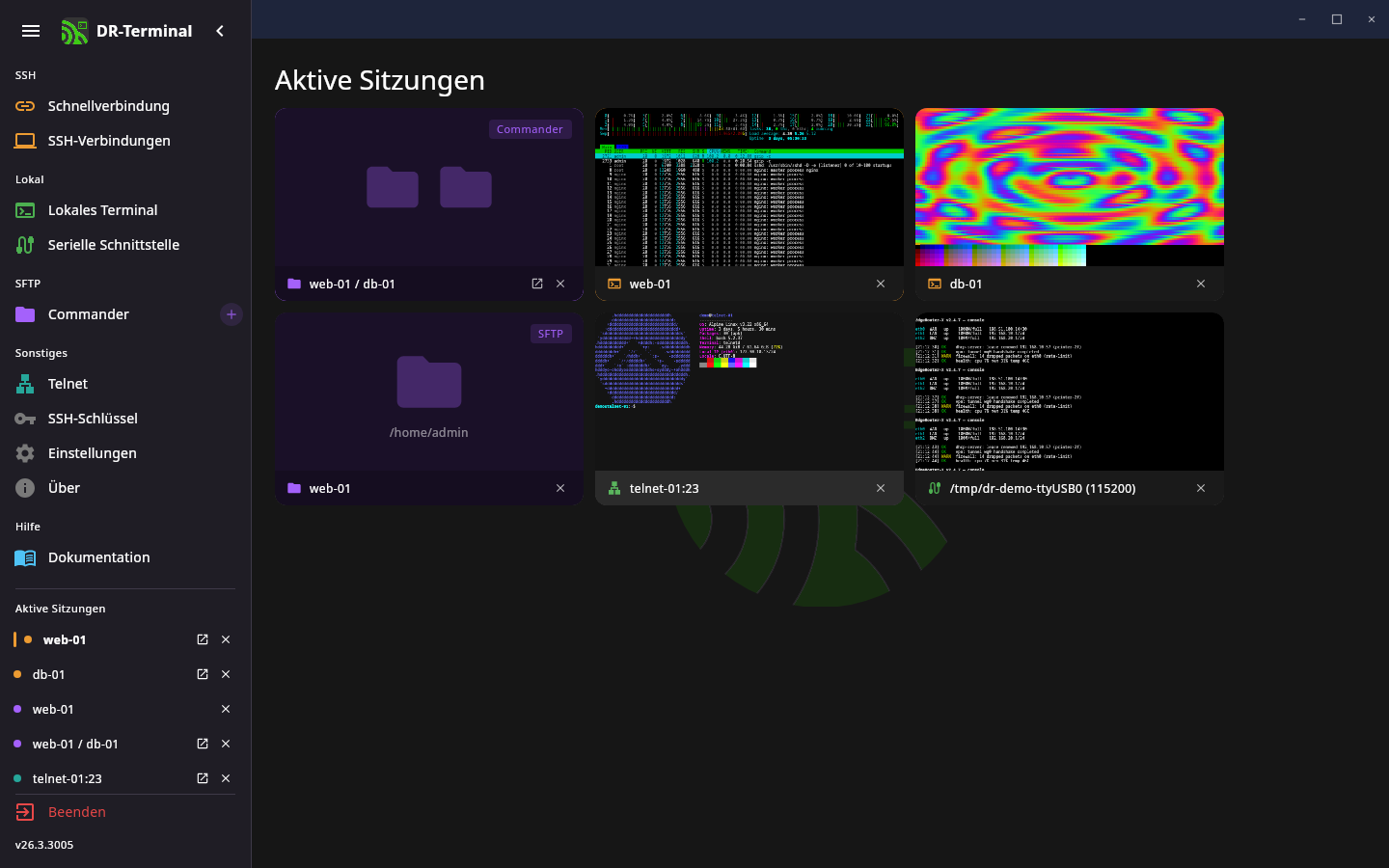Open the Telnet entry

coord(125,384)
